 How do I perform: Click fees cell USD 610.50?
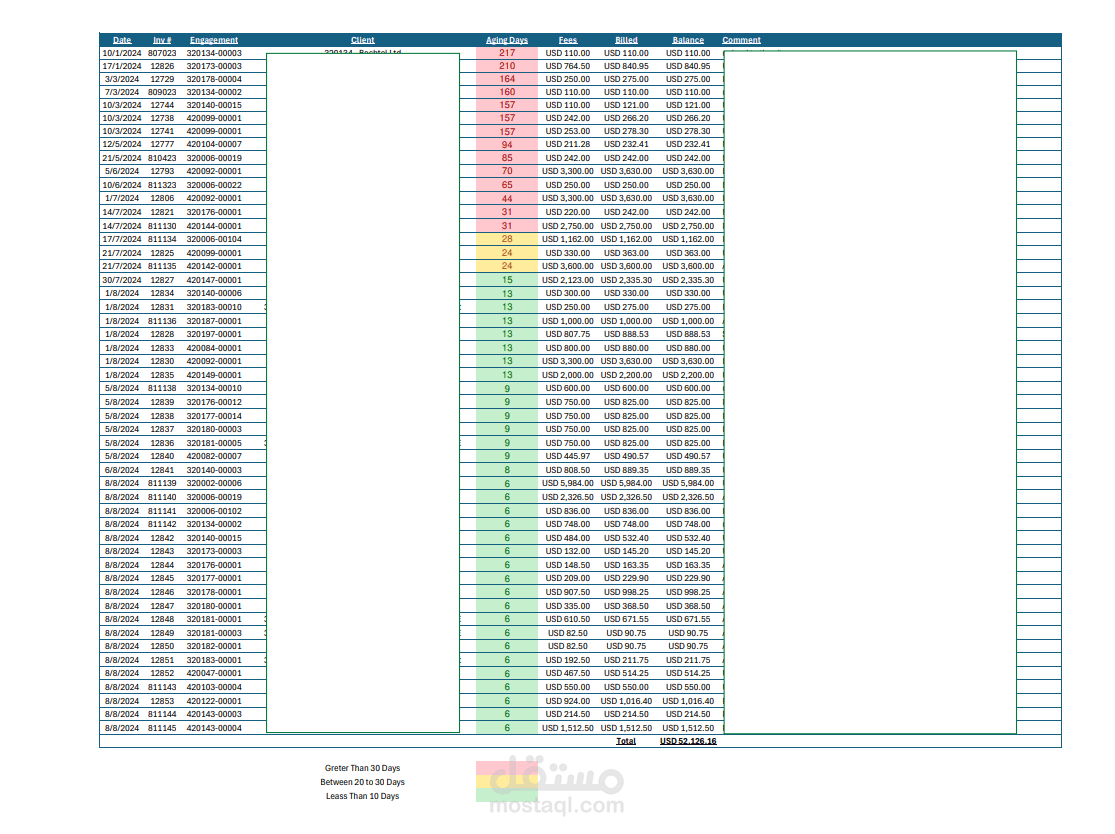567,619
